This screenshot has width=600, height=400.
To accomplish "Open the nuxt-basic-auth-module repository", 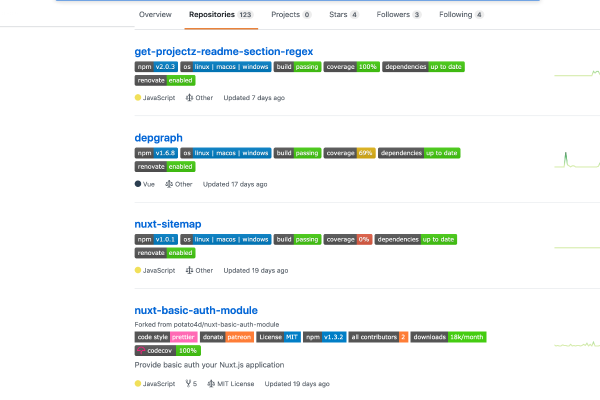I will point(196,310).
